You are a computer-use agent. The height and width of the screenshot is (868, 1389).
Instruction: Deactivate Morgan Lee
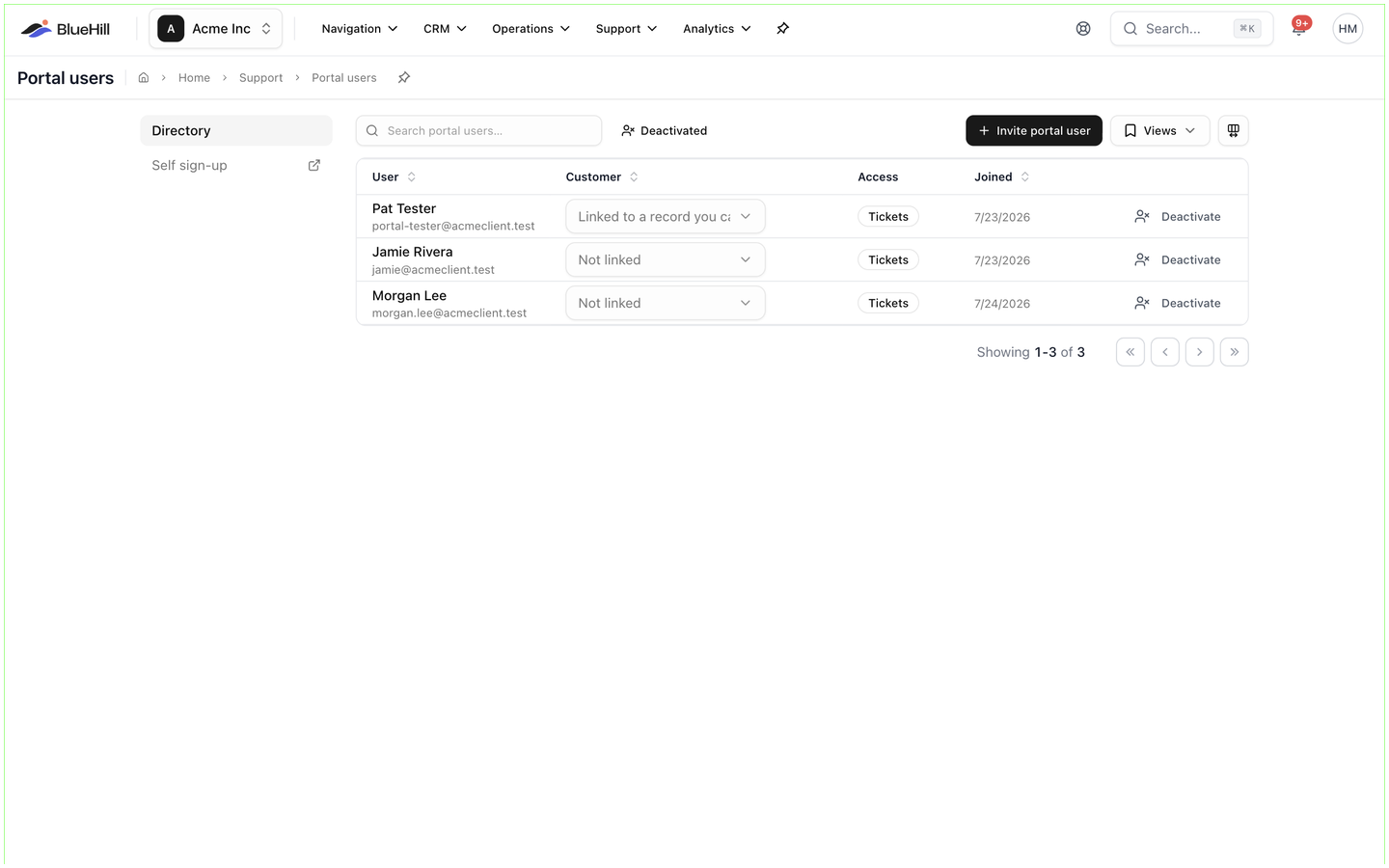(1178, 304)
